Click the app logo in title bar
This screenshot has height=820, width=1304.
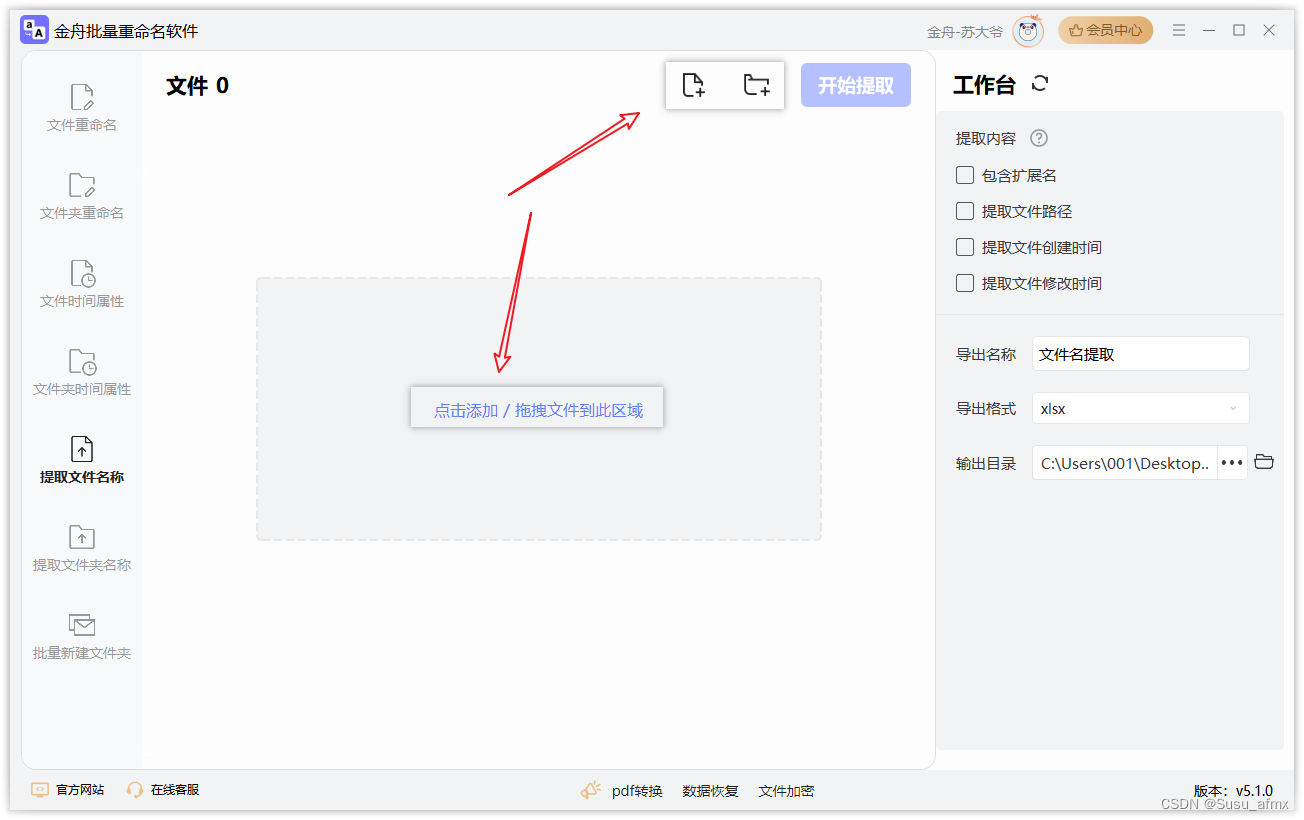tap(34, 30)
